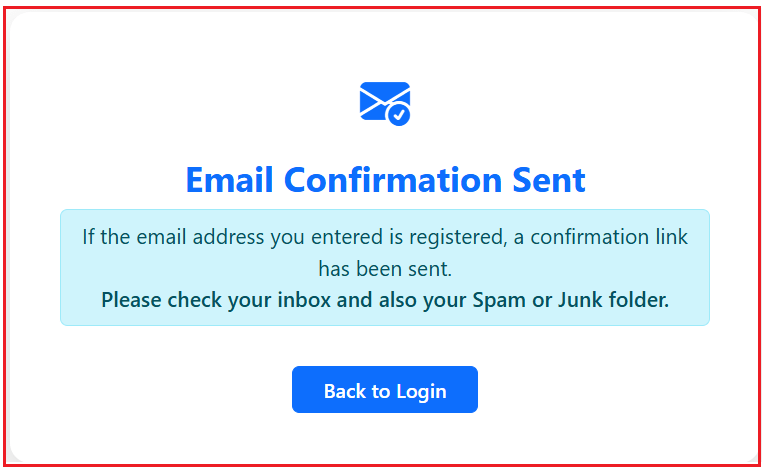Click the Email Confirmation Sent heading
Screen dimensions: 762x471
pyautogui.click(x=385, y=180)
